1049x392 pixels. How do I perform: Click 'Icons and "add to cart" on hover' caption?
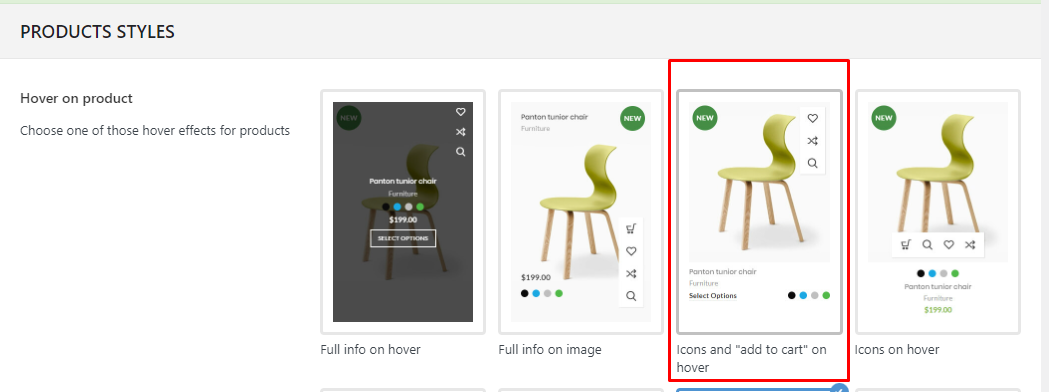click(x=751, y=359)
